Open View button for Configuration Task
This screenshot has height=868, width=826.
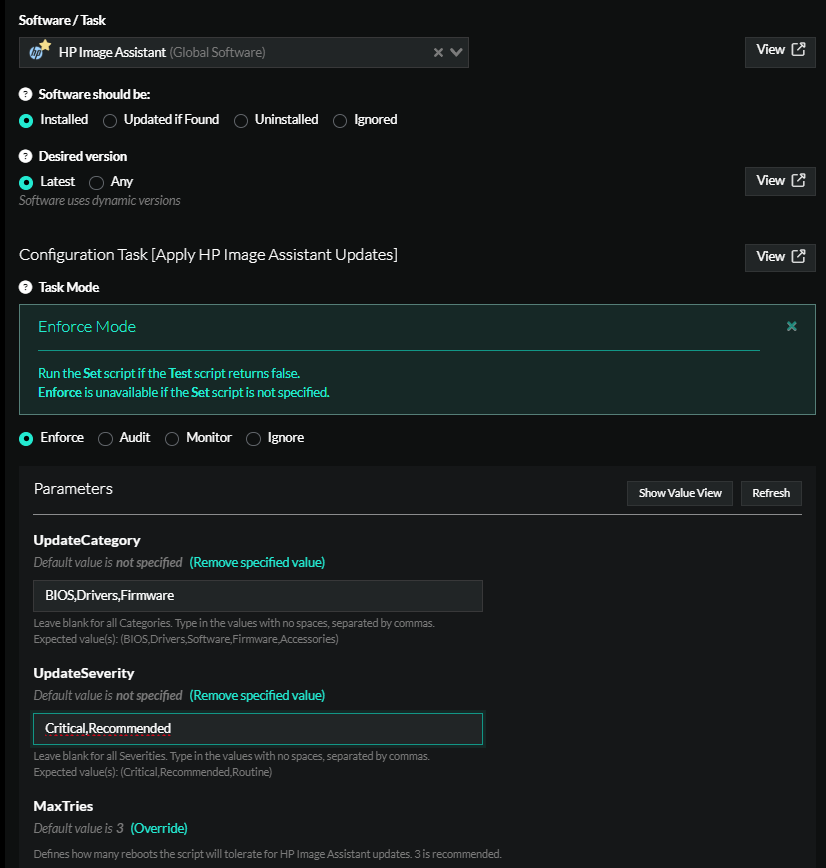780,257
